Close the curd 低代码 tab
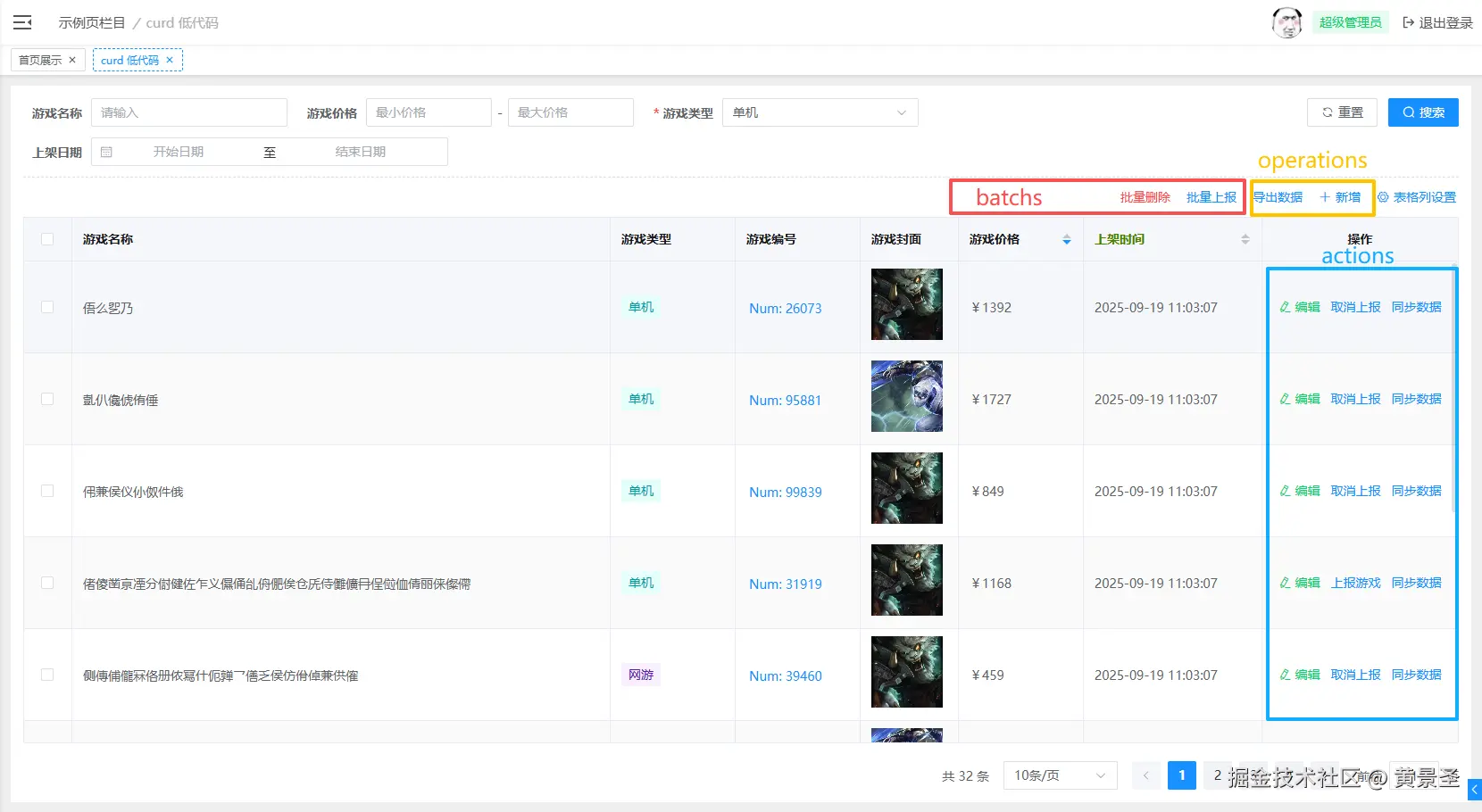 click(170, 60)
